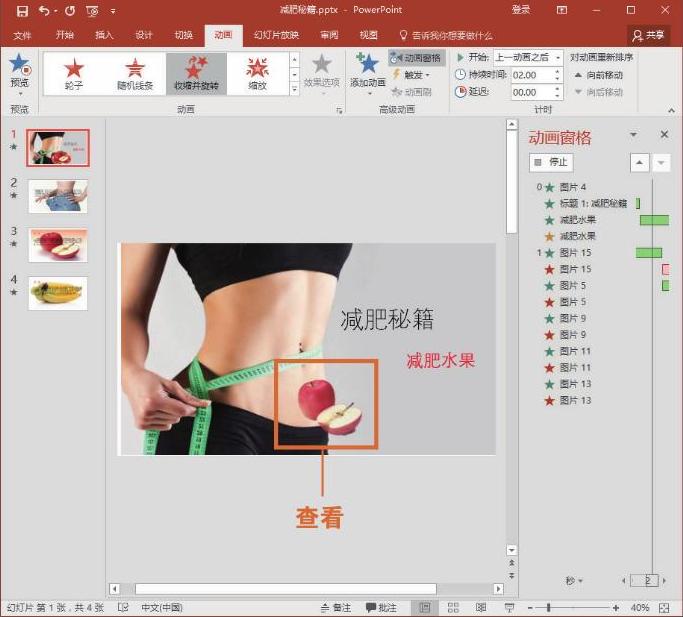Click the apple picture on the slide

pos(330,407)
